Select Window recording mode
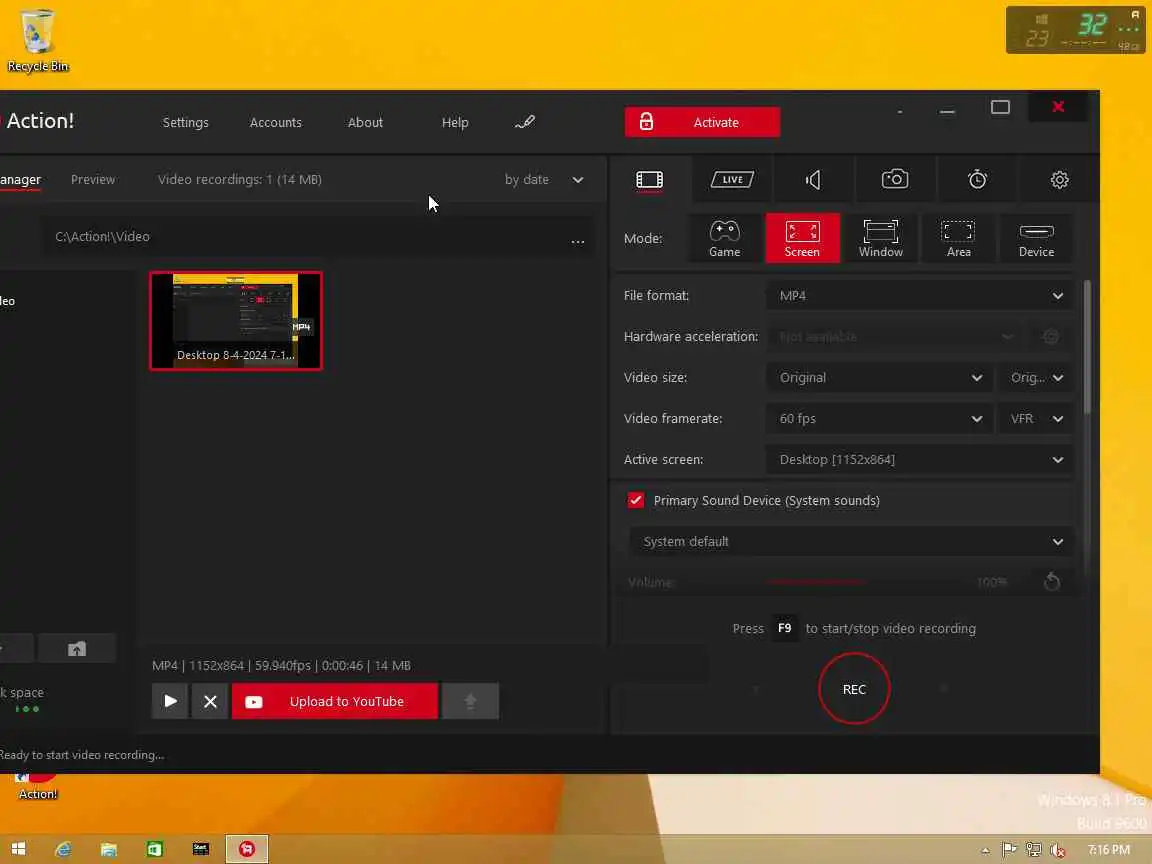1152x864 pixels. coord(880,238)
